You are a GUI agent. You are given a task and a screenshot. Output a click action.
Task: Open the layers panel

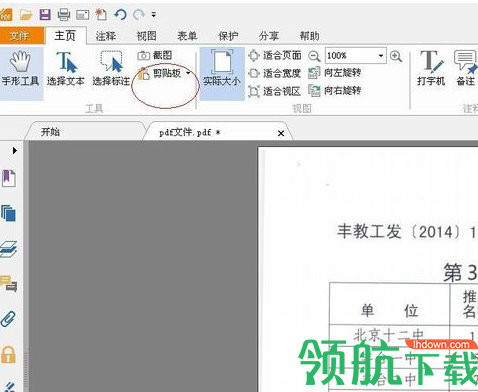[x=9, y=249]
